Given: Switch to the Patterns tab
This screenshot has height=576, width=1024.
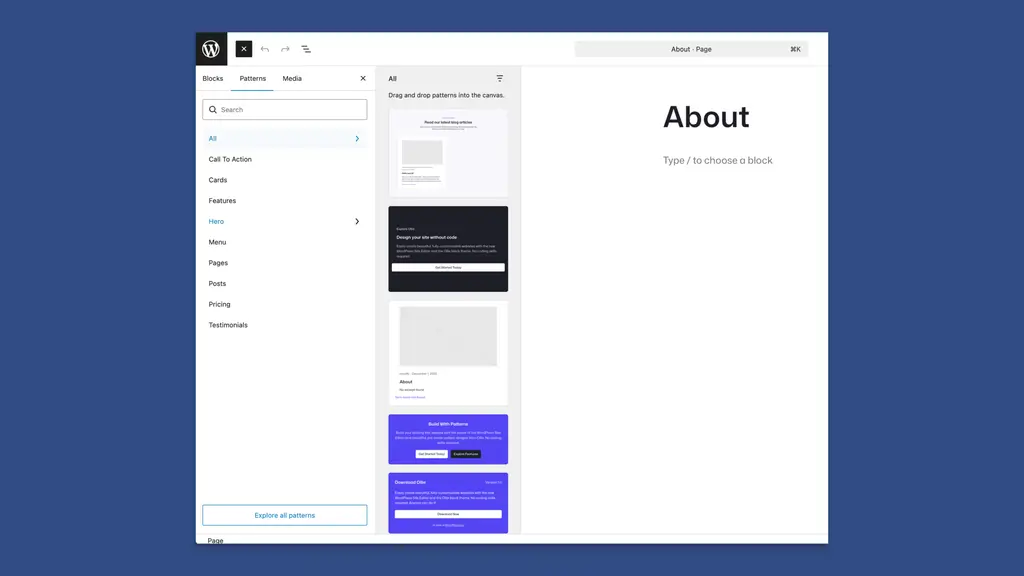Looking at the screenshot, I should 253,78.
